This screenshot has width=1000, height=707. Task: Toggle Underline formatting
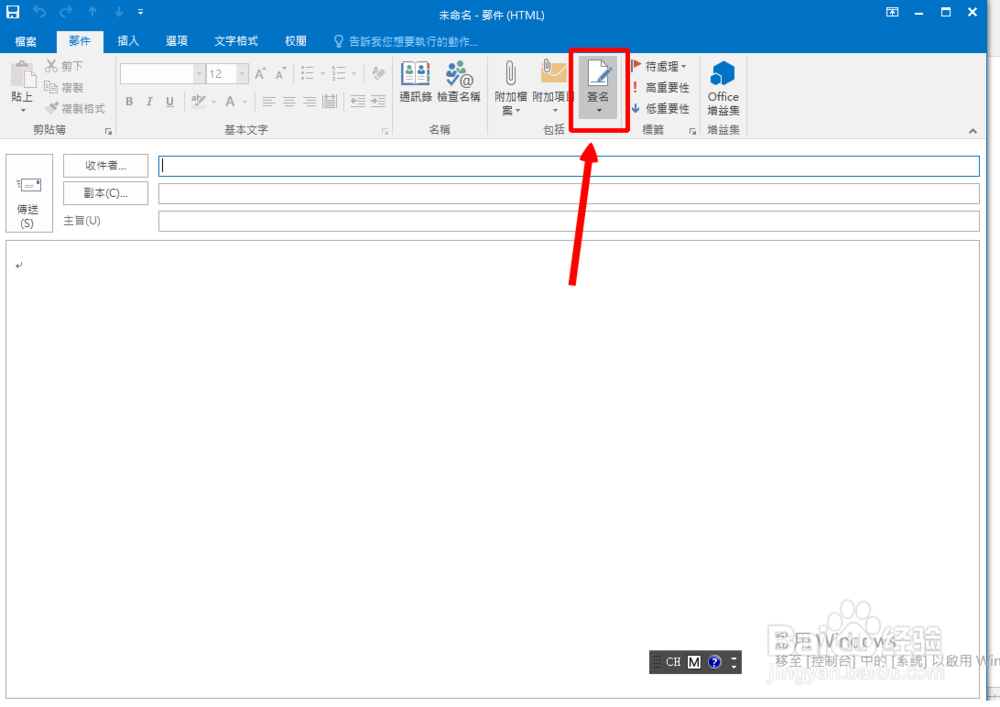[169, 101]
